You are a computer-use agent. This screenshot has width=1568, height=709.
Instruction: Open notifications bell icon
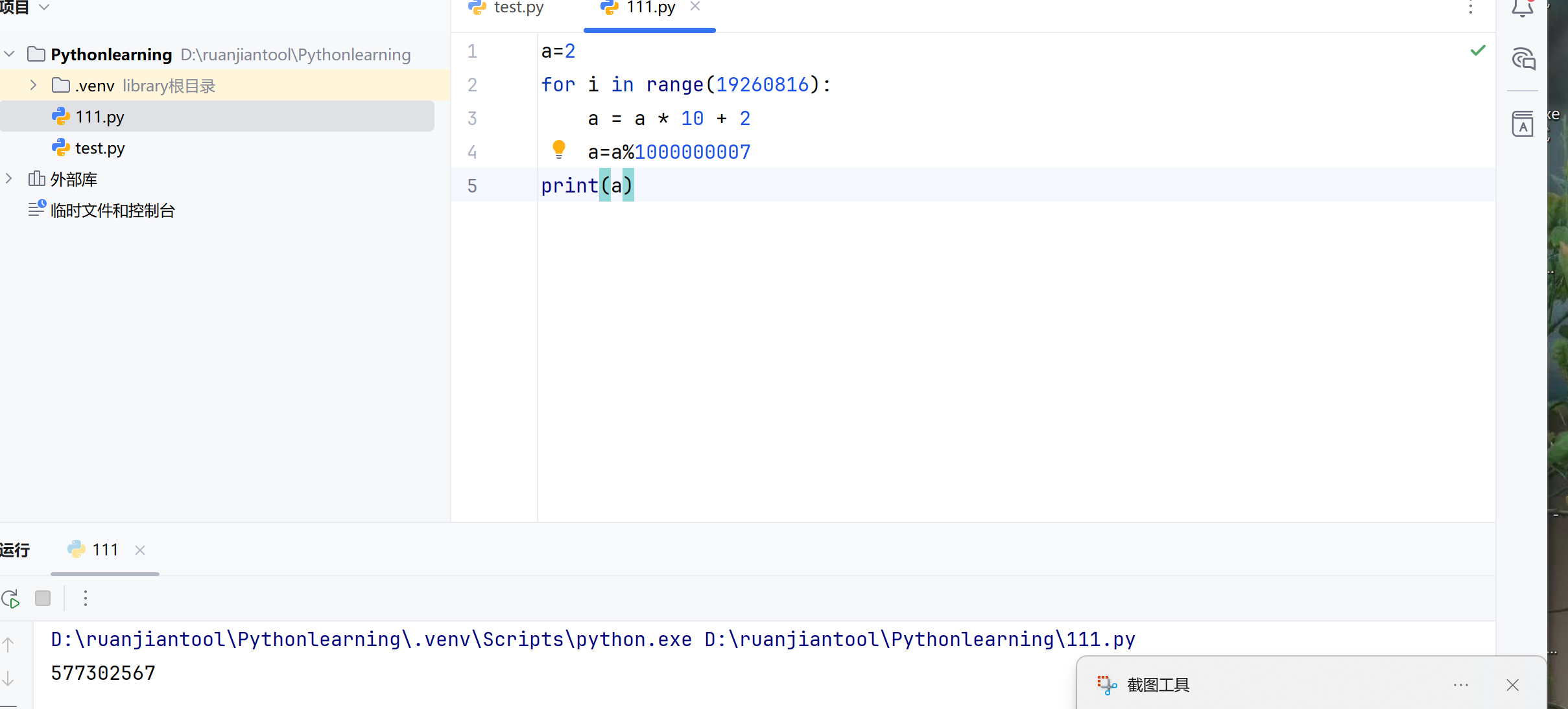(x=1522, y=8)
